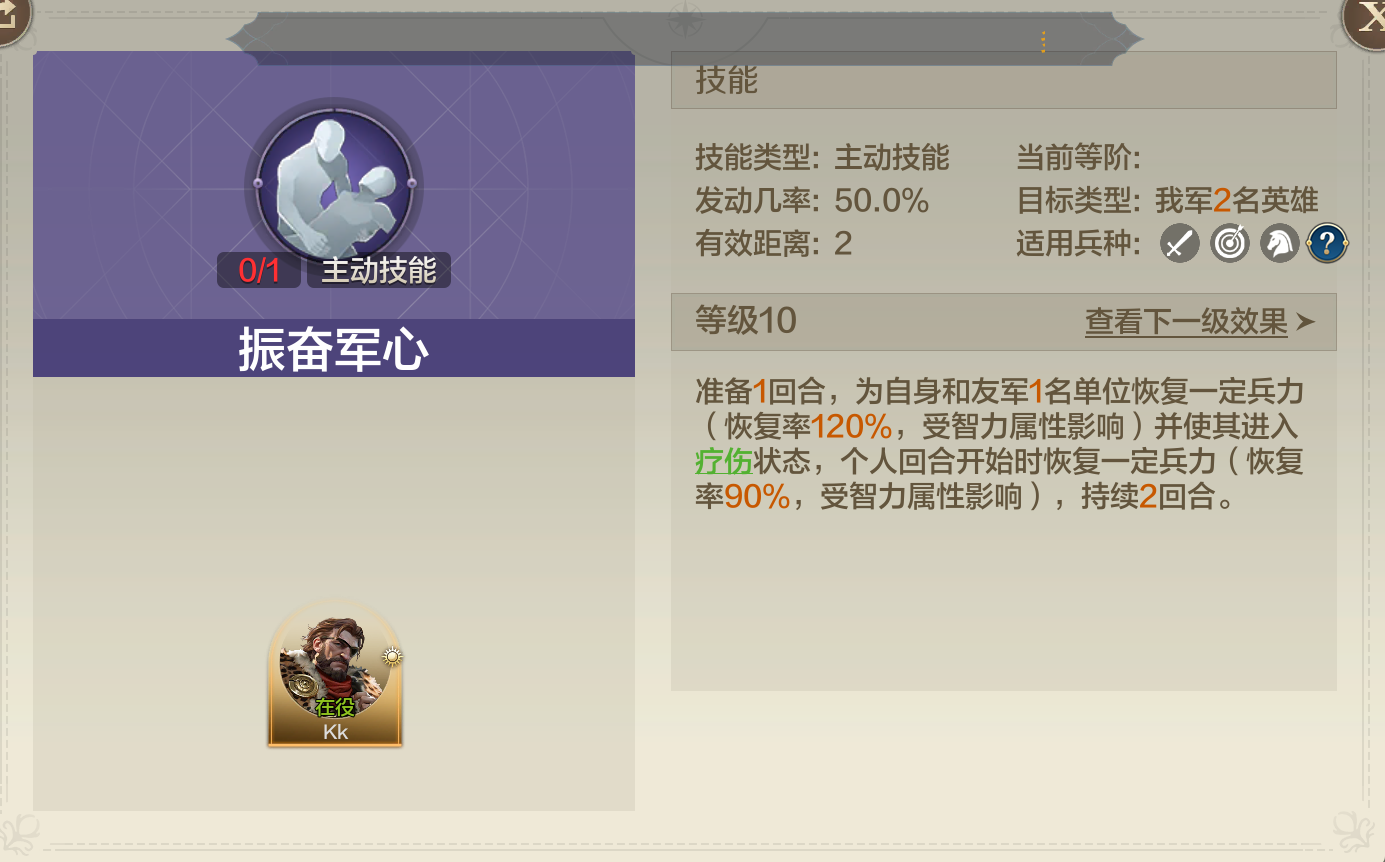The image size is (1385, 862).
Task: Click the 0/1 counter badge
Action: point(259,271)
